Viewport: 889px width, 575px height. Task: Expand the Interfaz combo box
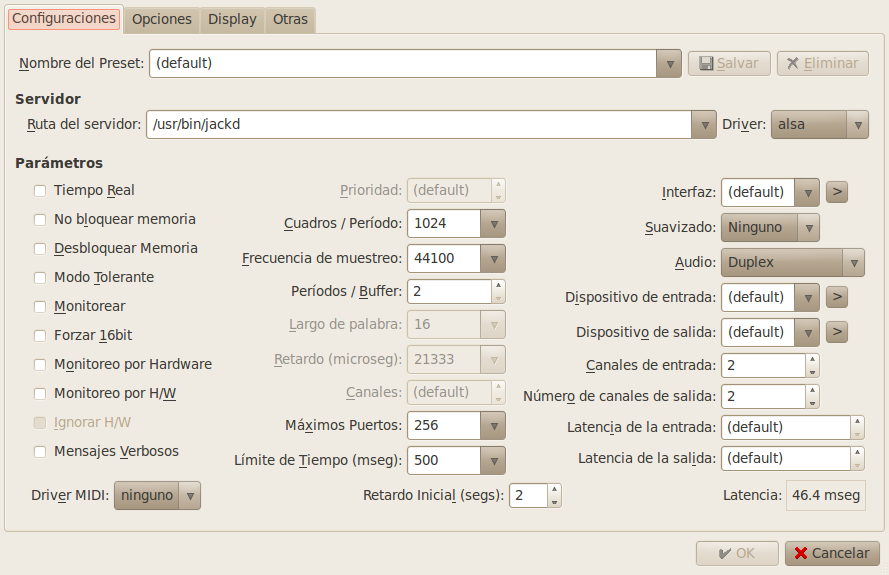click(807, 193)
